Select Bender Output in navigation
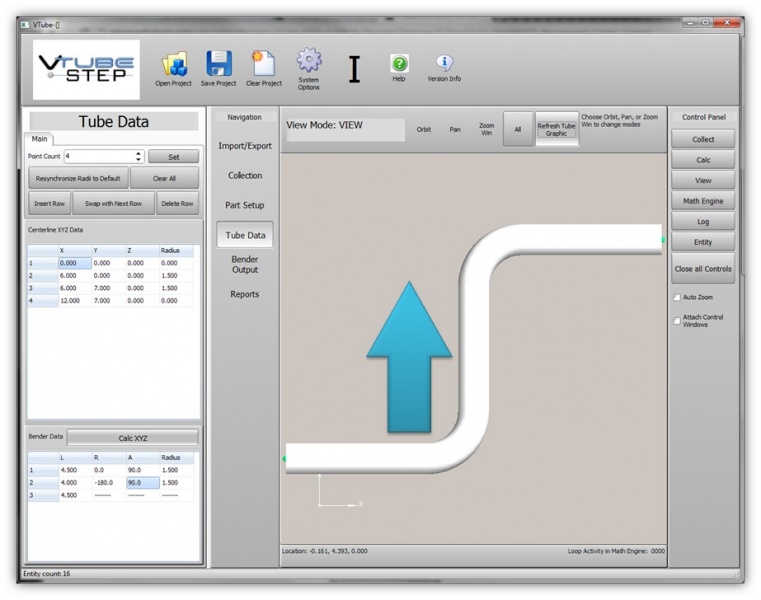Image resolution: width=761 pixels, height=600 pixels. click(x=245, y=265)
